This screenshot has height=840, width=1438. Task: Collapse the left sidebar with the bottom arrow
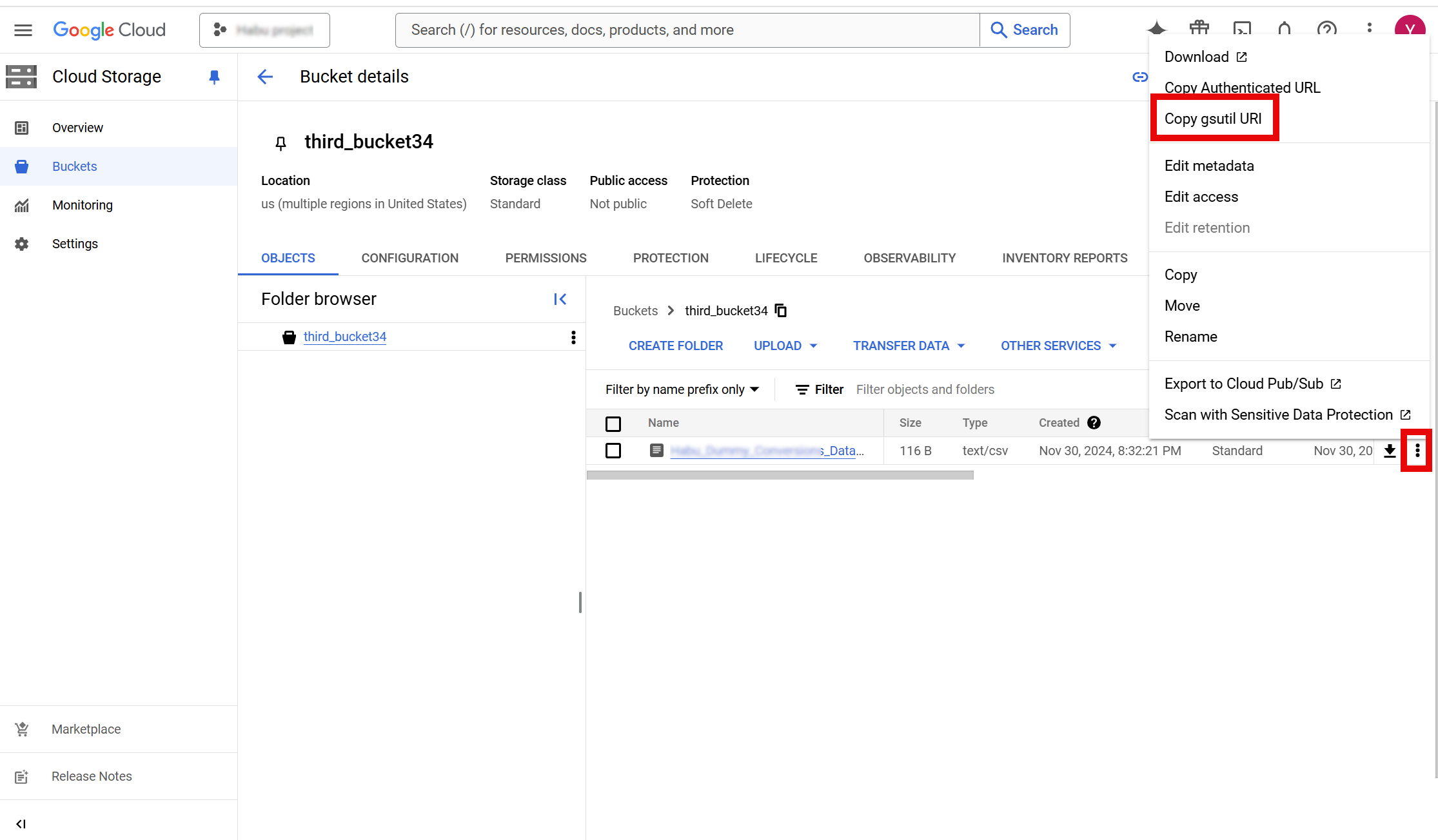(21, 824)
